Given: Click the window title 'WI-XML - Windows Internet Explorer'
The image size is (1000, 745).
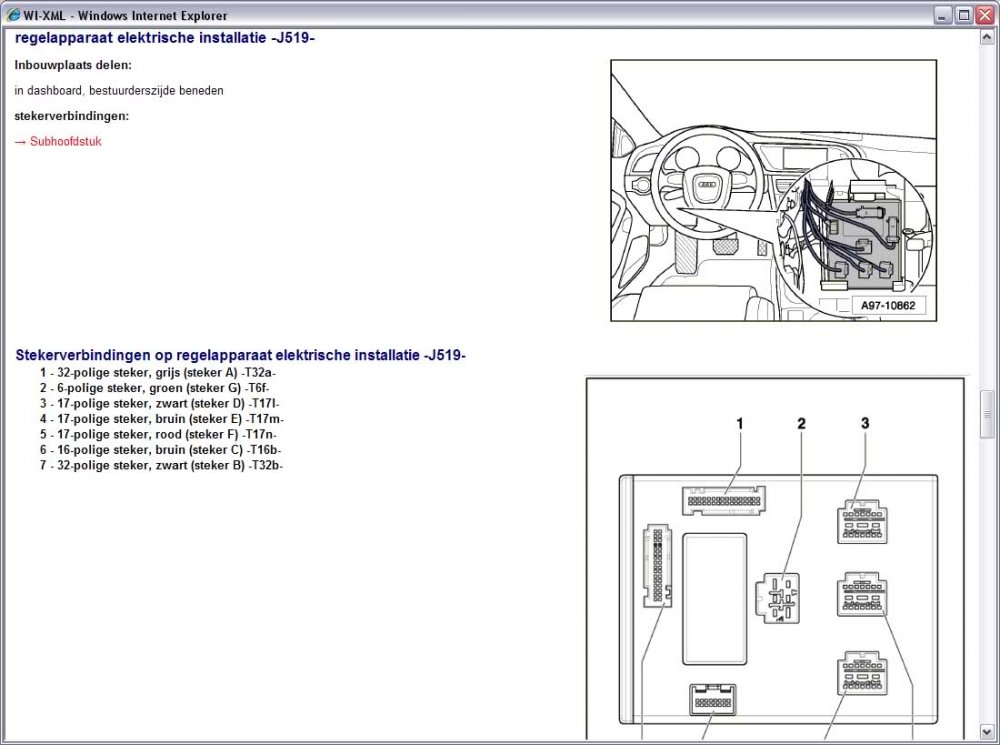Looking at the screenshot, I should (x=125, y=15).
